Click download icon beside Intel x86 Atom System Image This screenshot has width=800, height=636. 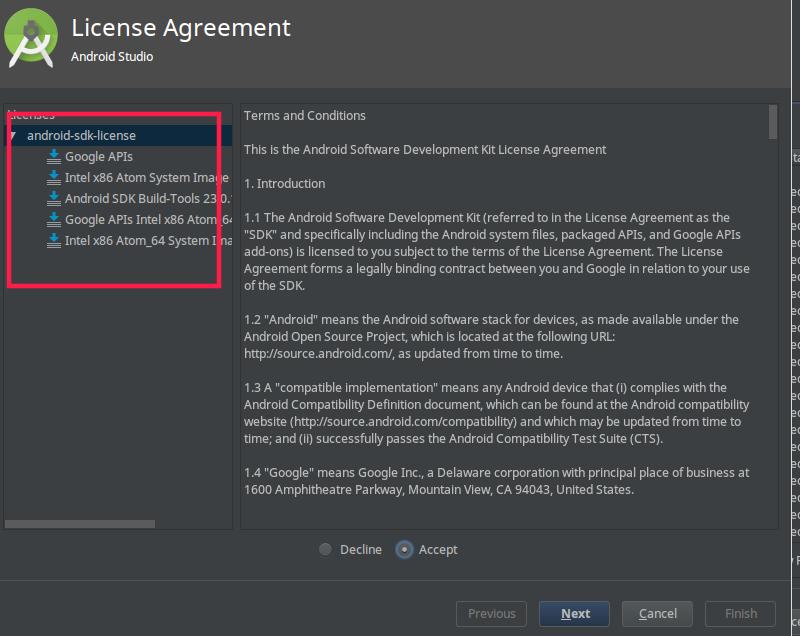pos(54,177)
